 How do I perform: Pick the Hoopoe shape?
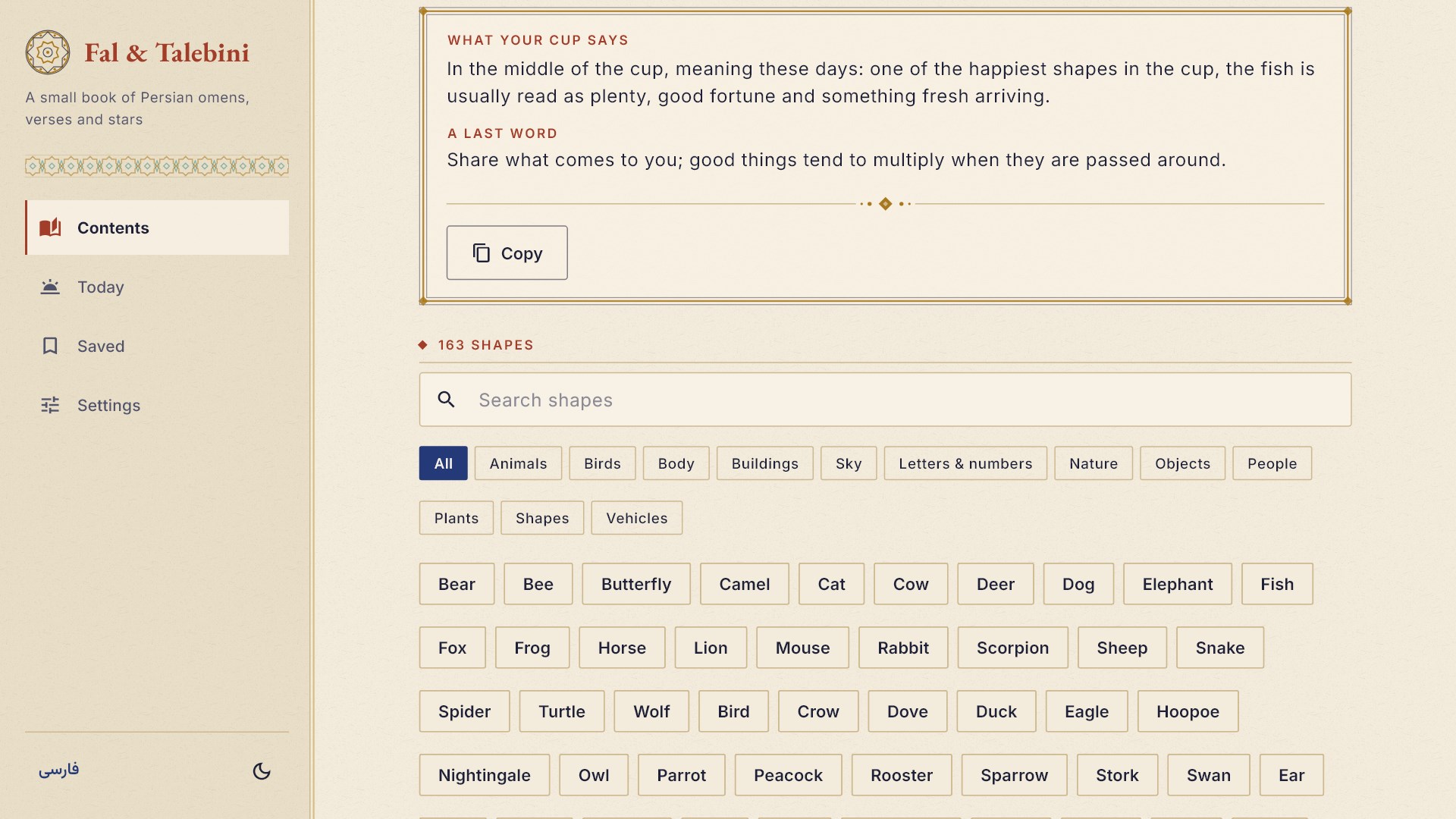click(1188, 711)
